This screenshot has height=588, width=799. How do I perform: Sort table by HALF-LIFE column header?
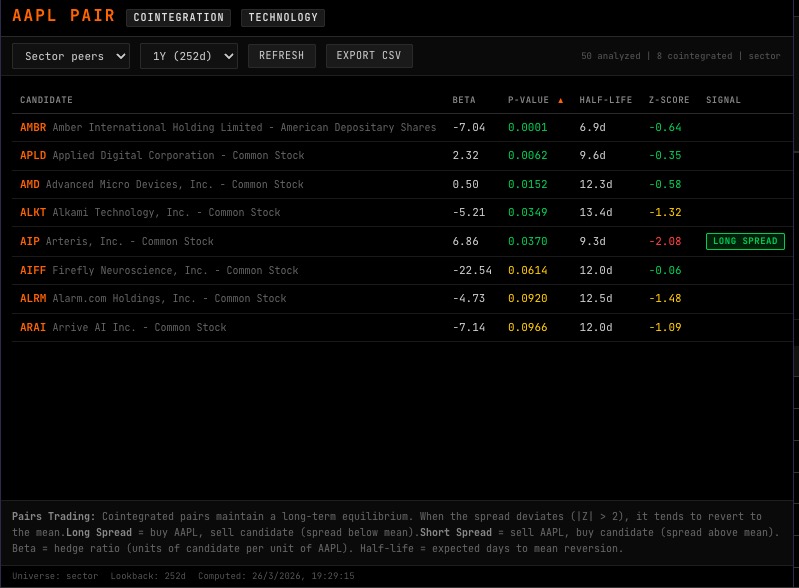tap(605, 100)
